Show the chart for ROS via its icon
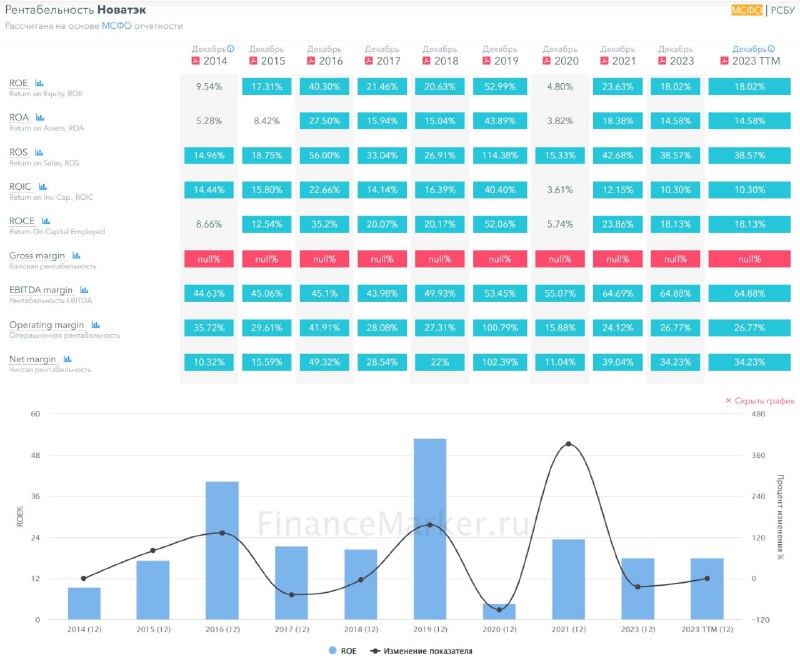Screen dimensions: 800x659 coord(39,152)
